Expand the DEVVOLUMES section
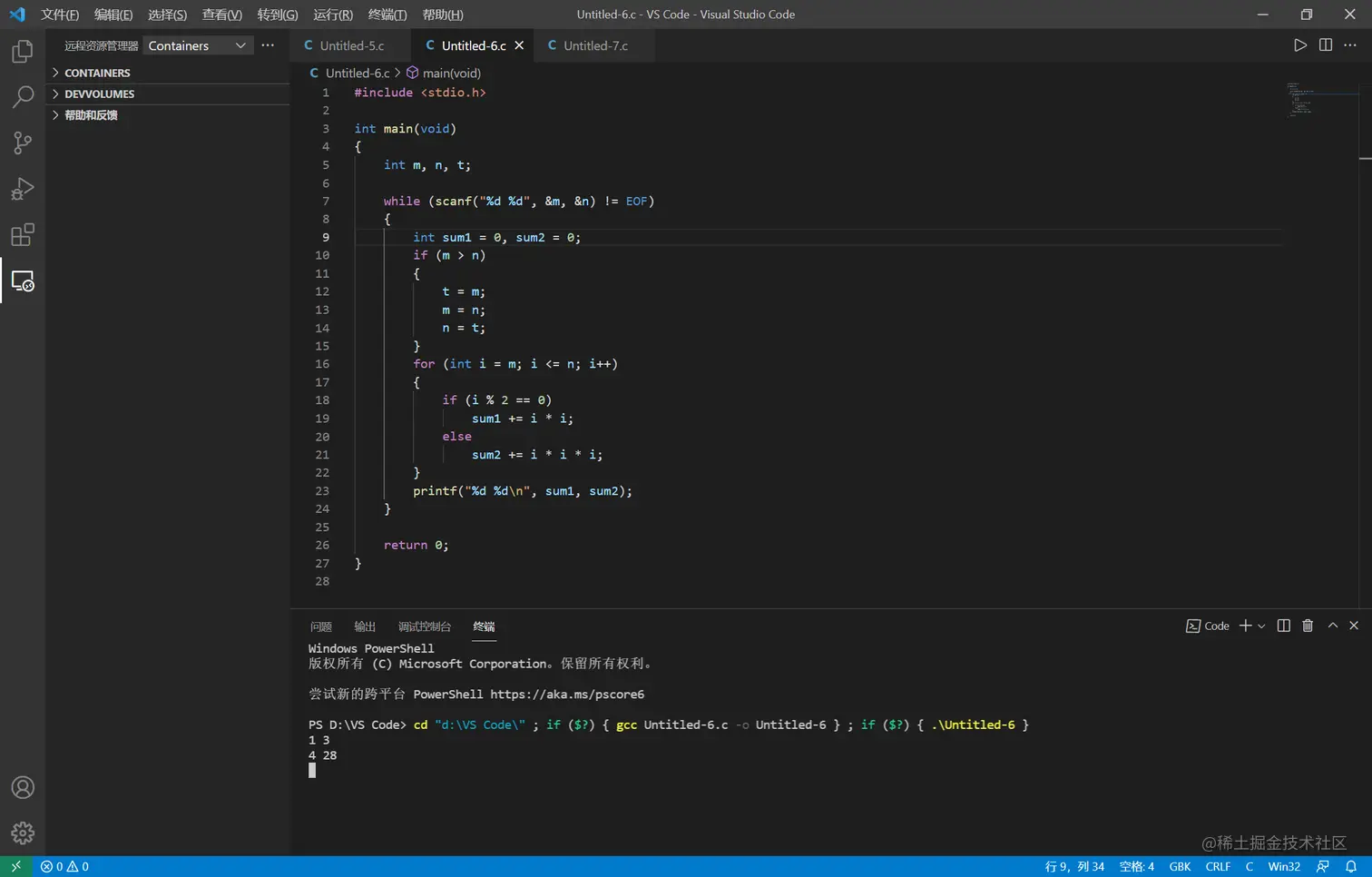The height and width of the screenshot is (877, 1372). point(170,94)
